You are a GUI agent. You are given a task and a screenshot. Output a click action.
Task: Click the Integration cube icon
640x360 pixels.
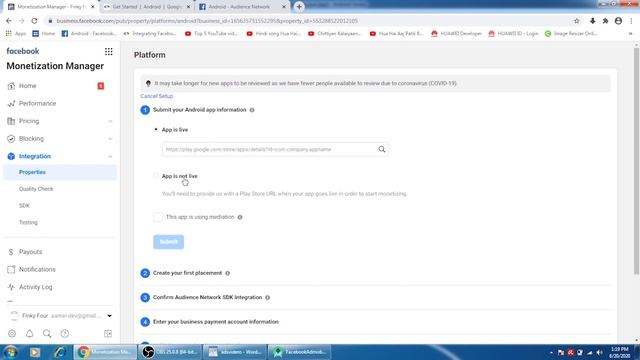coord(11,156)
